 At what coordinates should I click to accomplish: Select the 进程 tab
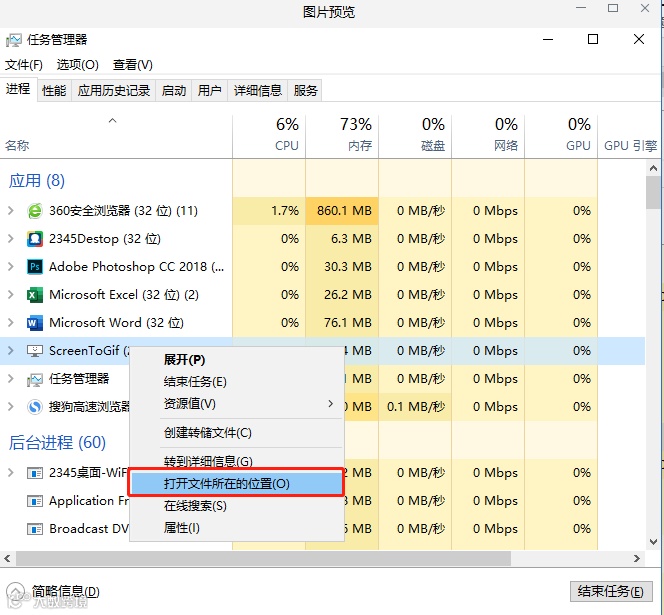[x=18, y=89]
